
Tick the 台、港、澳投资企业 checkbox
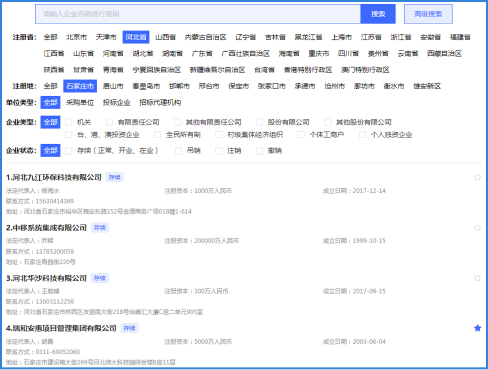point(69,135)
